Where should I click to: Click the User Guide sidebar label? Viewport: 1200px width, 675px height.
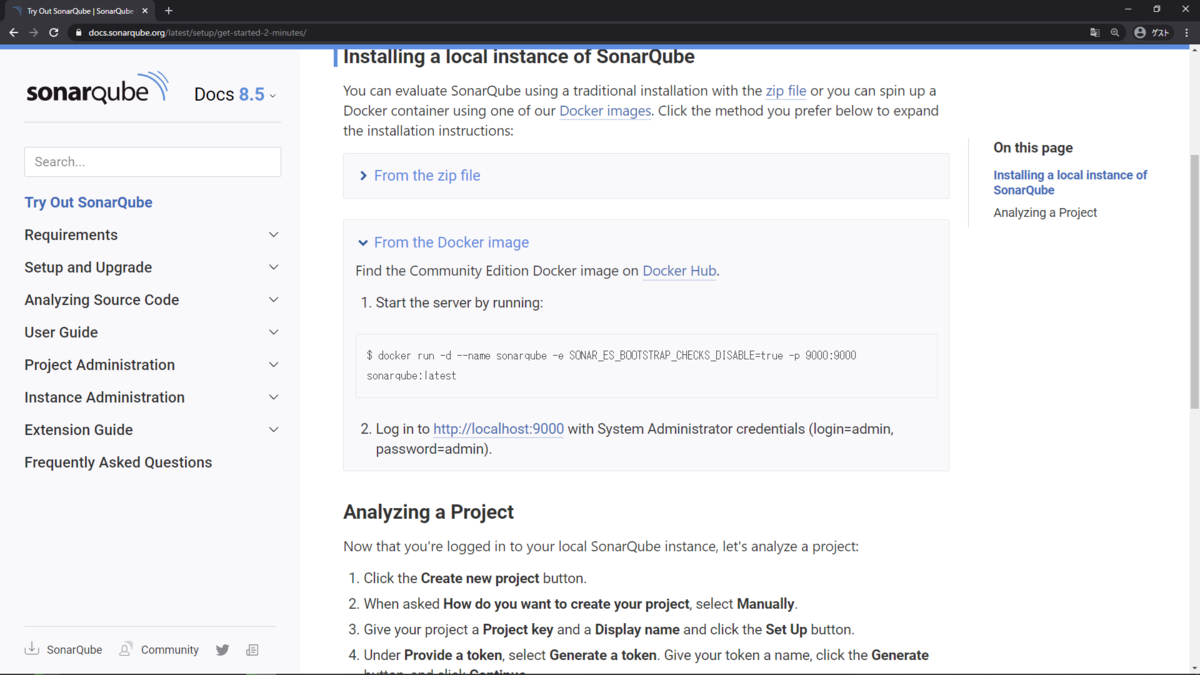pyautogui.click(x=61, y=332)
